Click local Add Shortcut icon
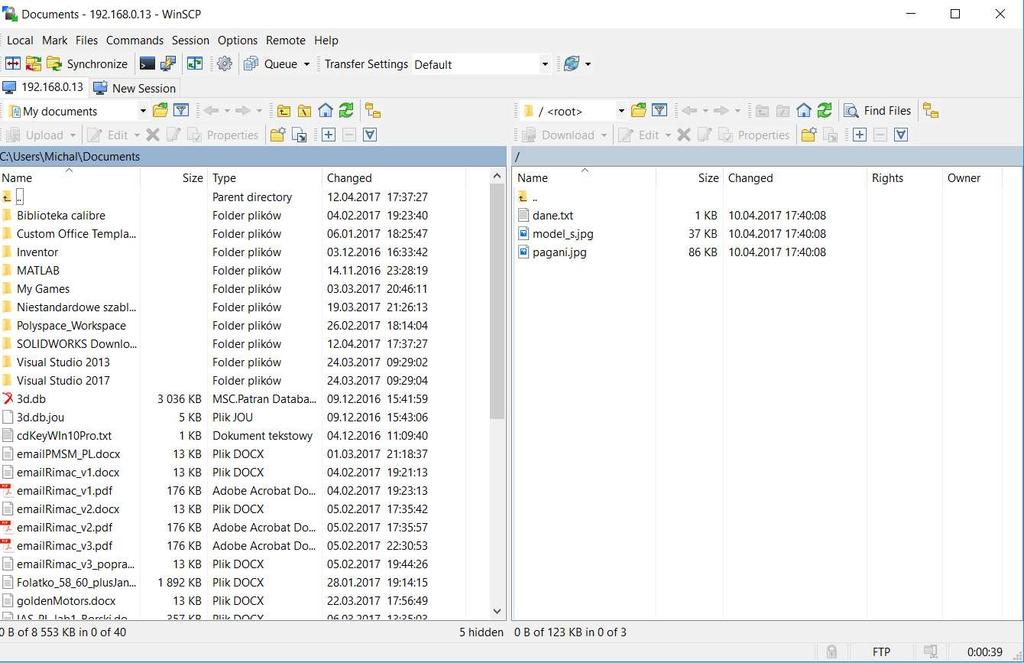 (x=298, y=135)
